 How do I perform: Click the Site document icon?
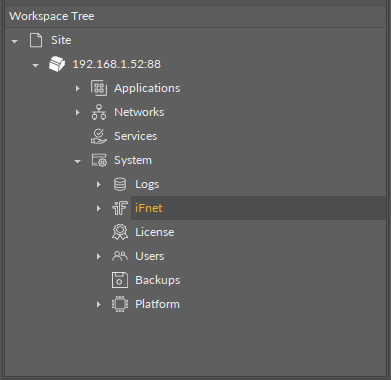(36, 40)
